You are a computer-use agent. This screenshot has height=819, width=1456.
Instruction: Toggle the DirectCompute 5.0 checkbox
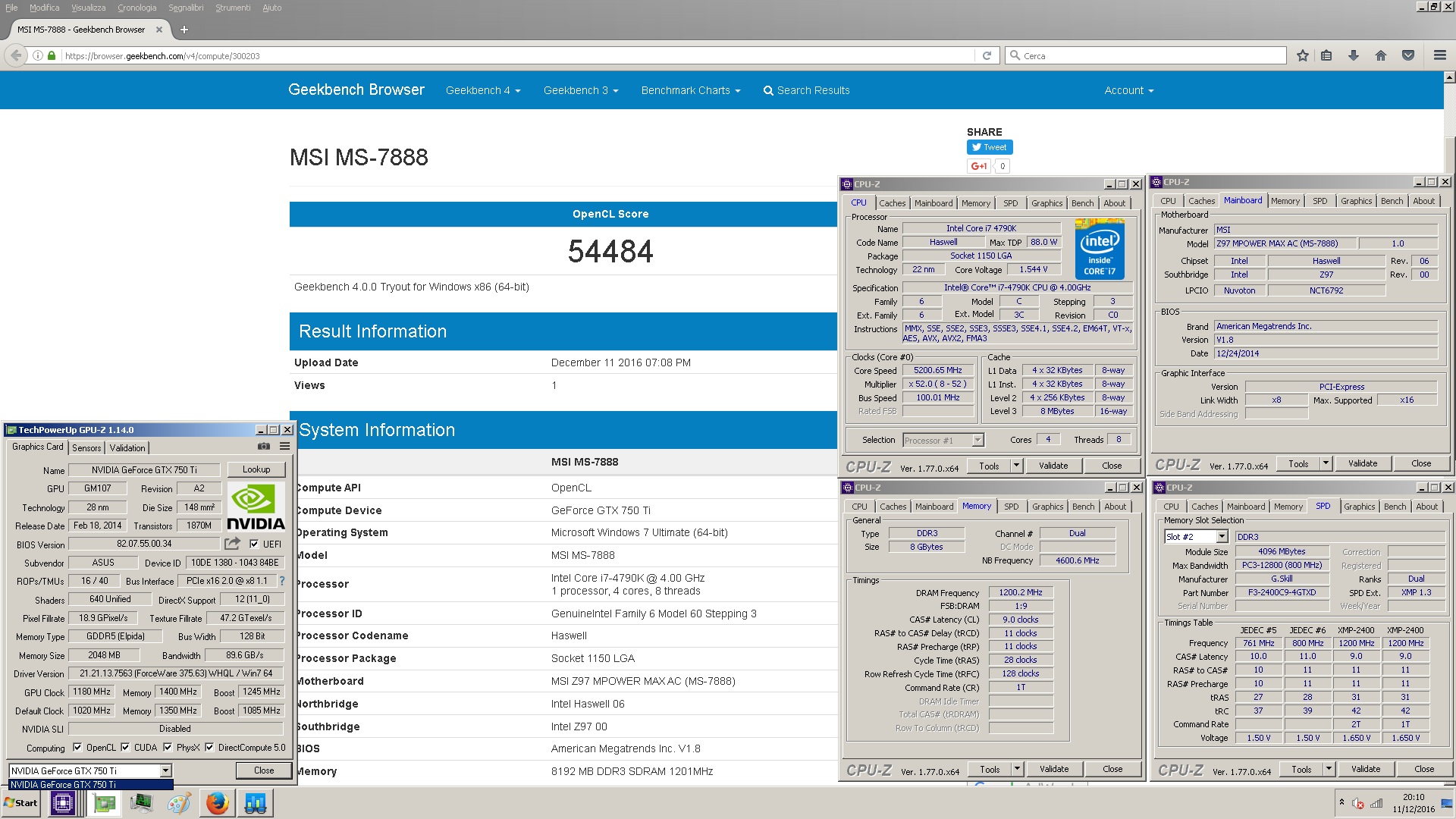pos(209,747)
